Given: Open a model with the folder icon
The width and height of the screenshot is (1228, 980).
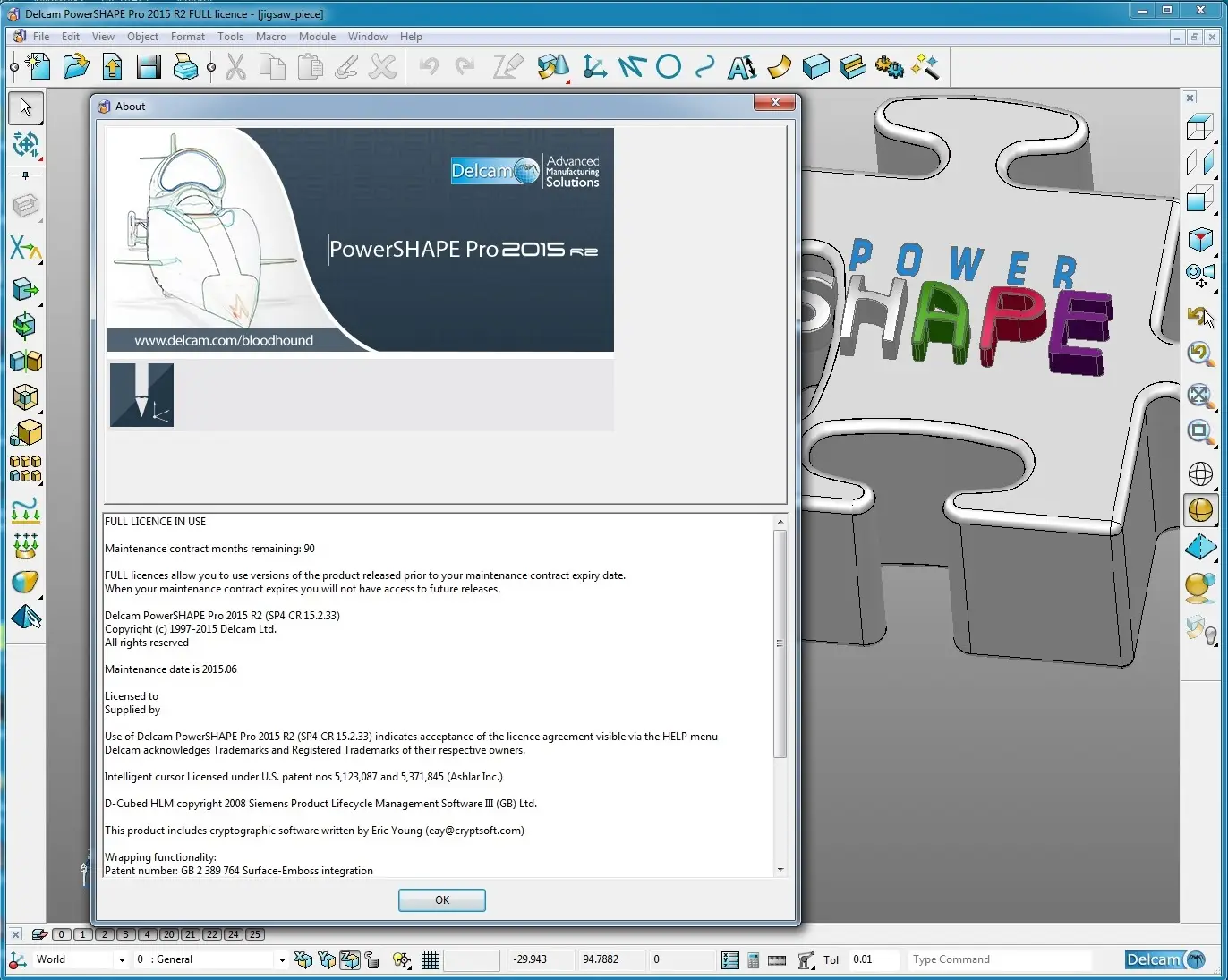Looking at the screenshot, I should click(x=76, y=67).
